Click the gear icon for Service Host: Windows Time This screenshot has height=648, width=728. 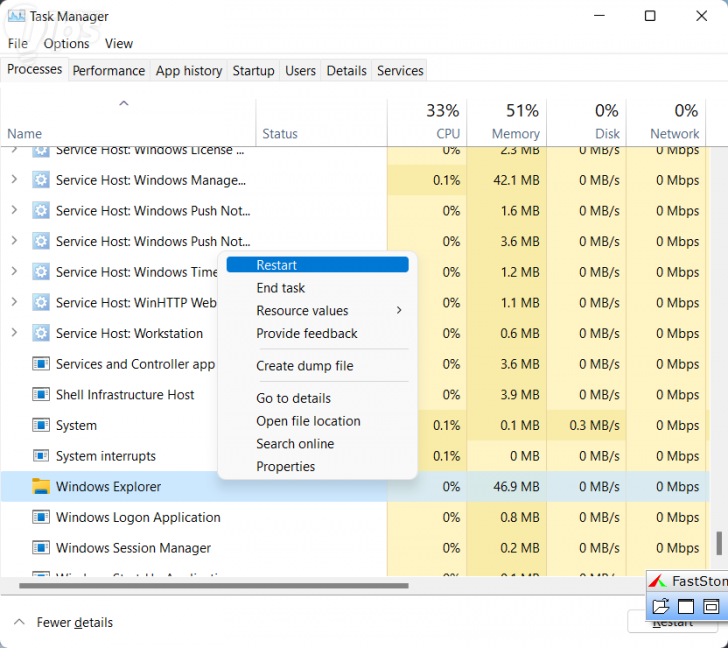click(x=41, y=272)
